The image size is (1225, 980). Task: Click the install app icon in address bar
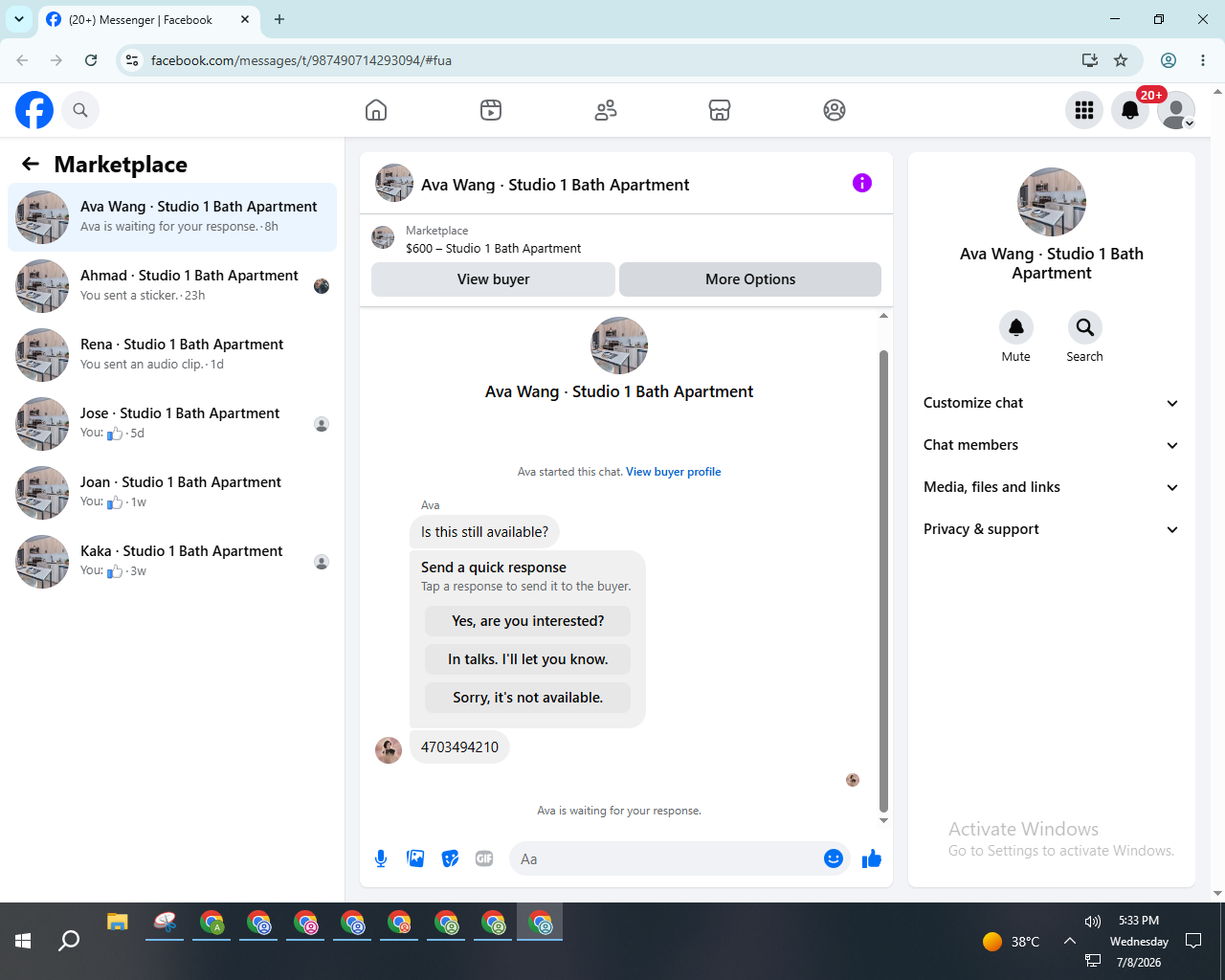click(x=1089, y=60)
